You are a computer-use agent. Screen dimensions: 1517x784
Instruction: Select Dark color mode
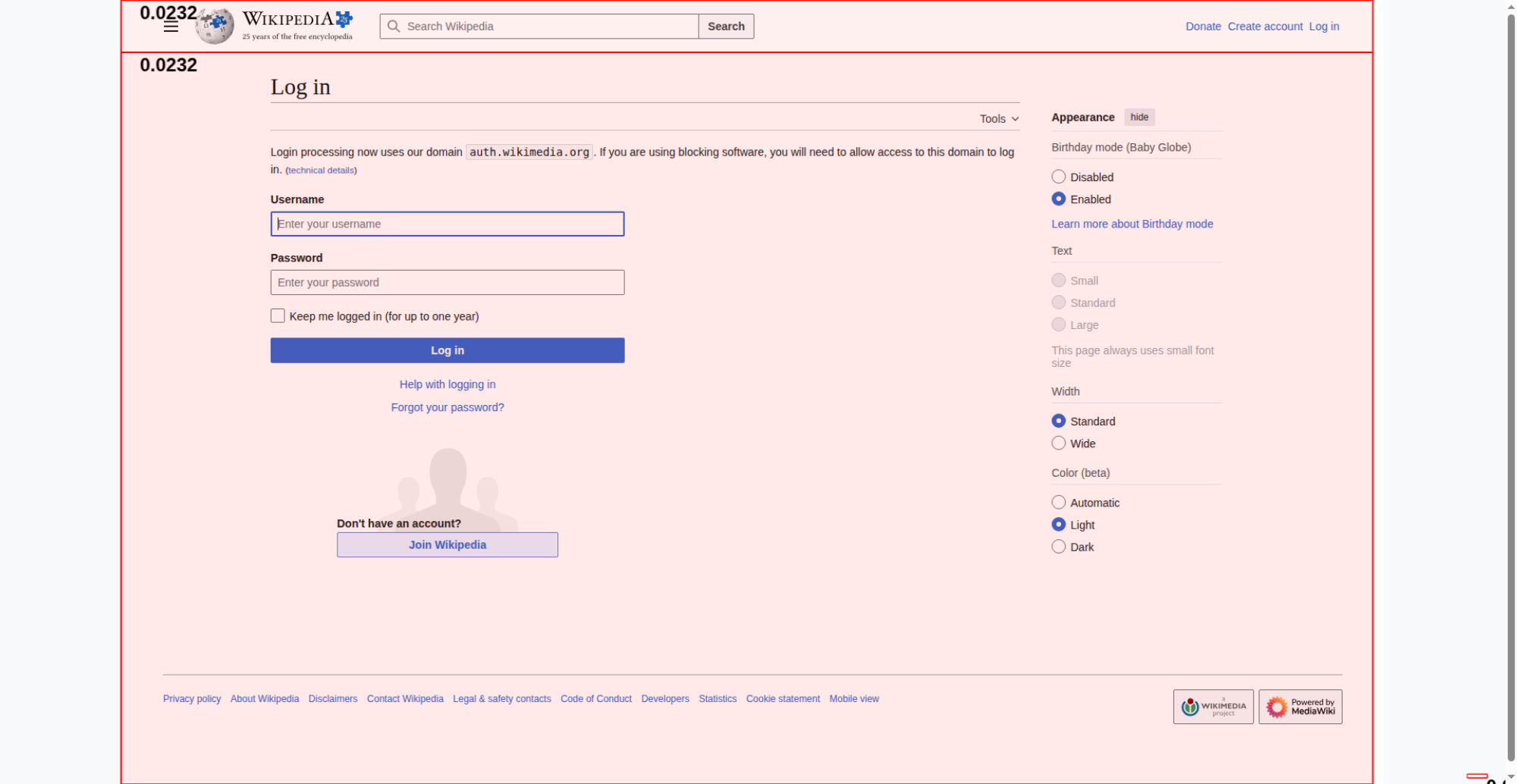pyautogui.click(x=1059, y=547)
